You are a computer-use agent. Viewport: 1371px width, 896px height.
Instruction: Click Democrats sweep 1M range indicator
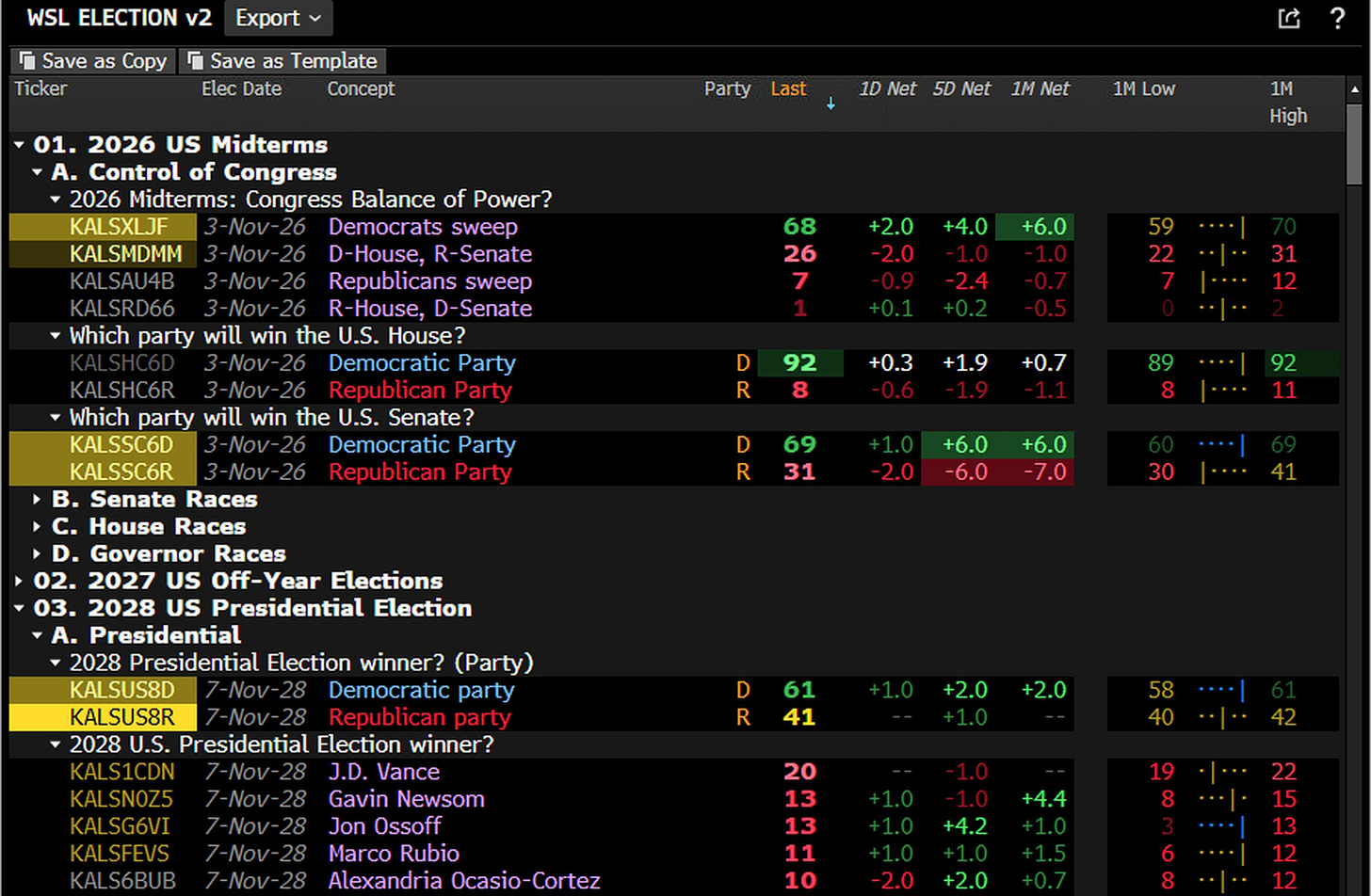tap(1221, 227)
